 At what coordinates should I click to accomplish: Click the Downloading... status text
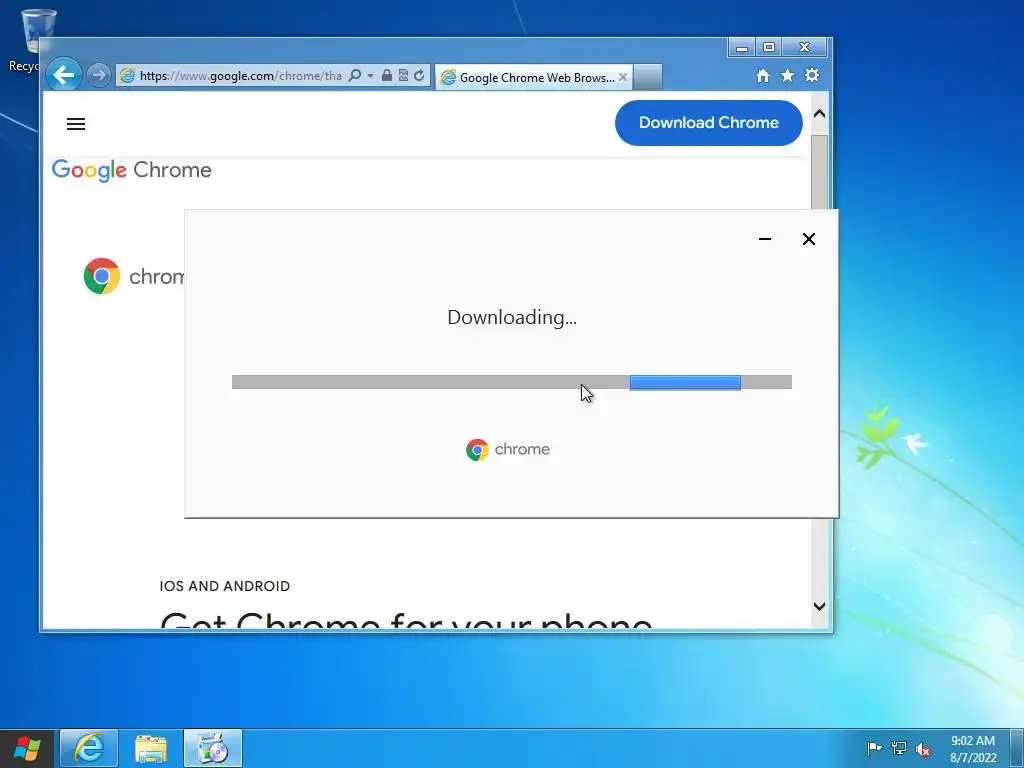point(512,317)
